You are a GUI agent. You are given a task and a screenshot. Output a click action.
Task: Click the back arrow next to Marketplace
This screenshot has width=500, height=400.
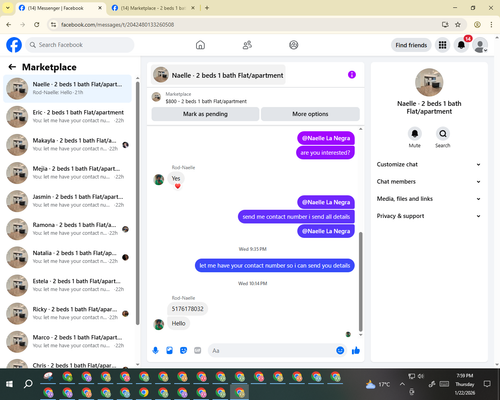pos(12,67)
